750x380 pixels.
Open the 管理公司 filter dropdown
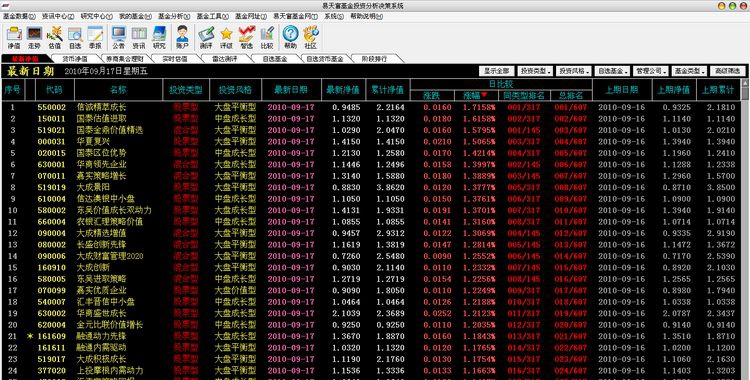pos(651,71)
